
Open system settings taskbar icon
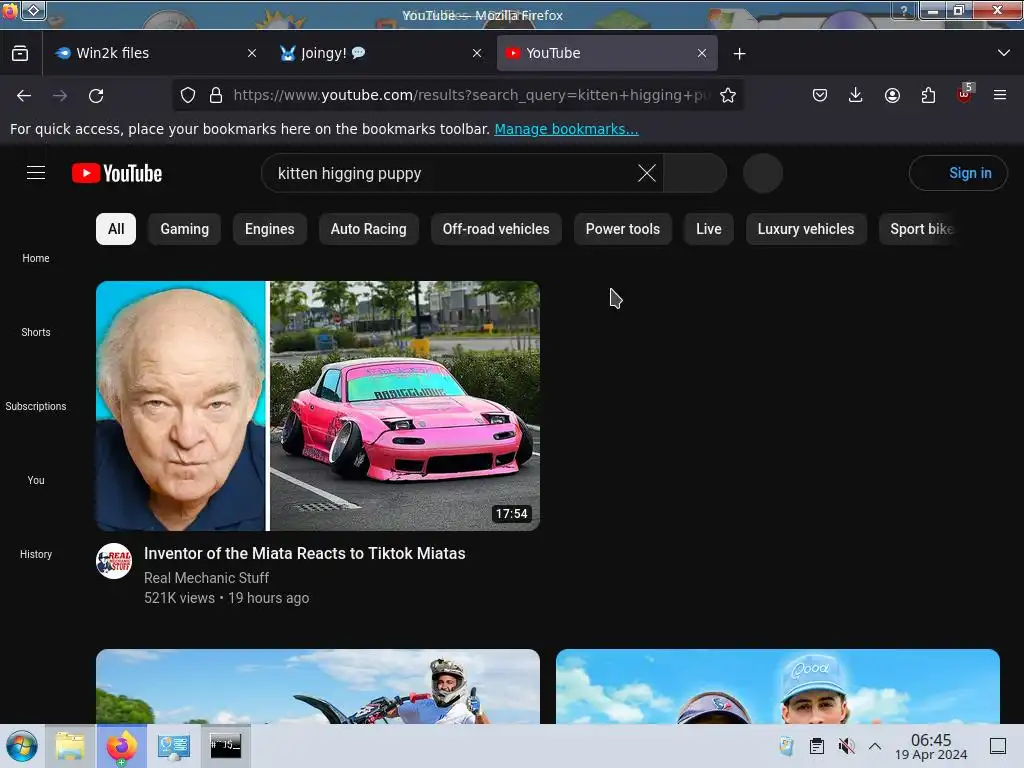[174, 746]
